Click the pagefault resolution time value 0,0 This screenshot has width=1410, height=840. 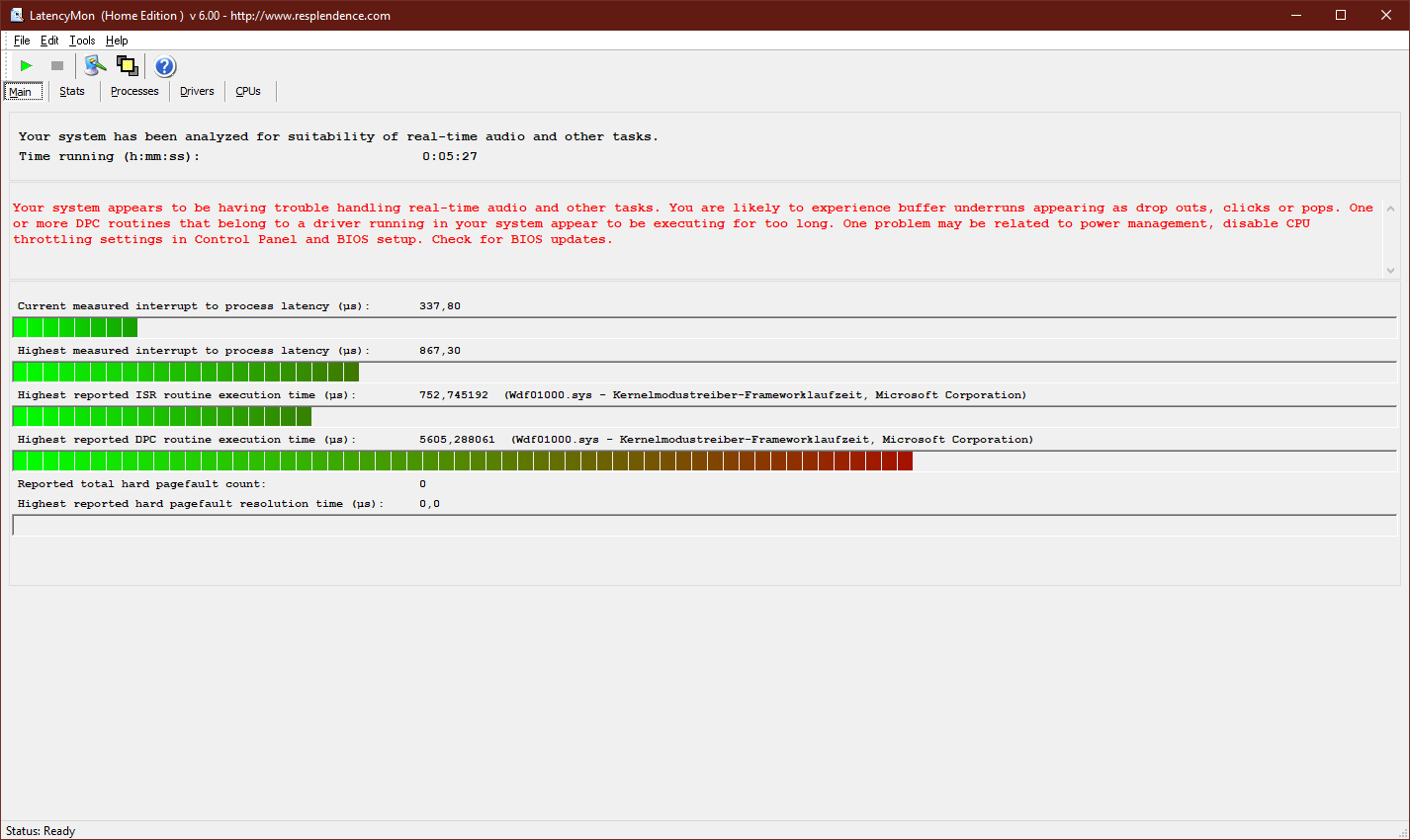pos(429,504)
